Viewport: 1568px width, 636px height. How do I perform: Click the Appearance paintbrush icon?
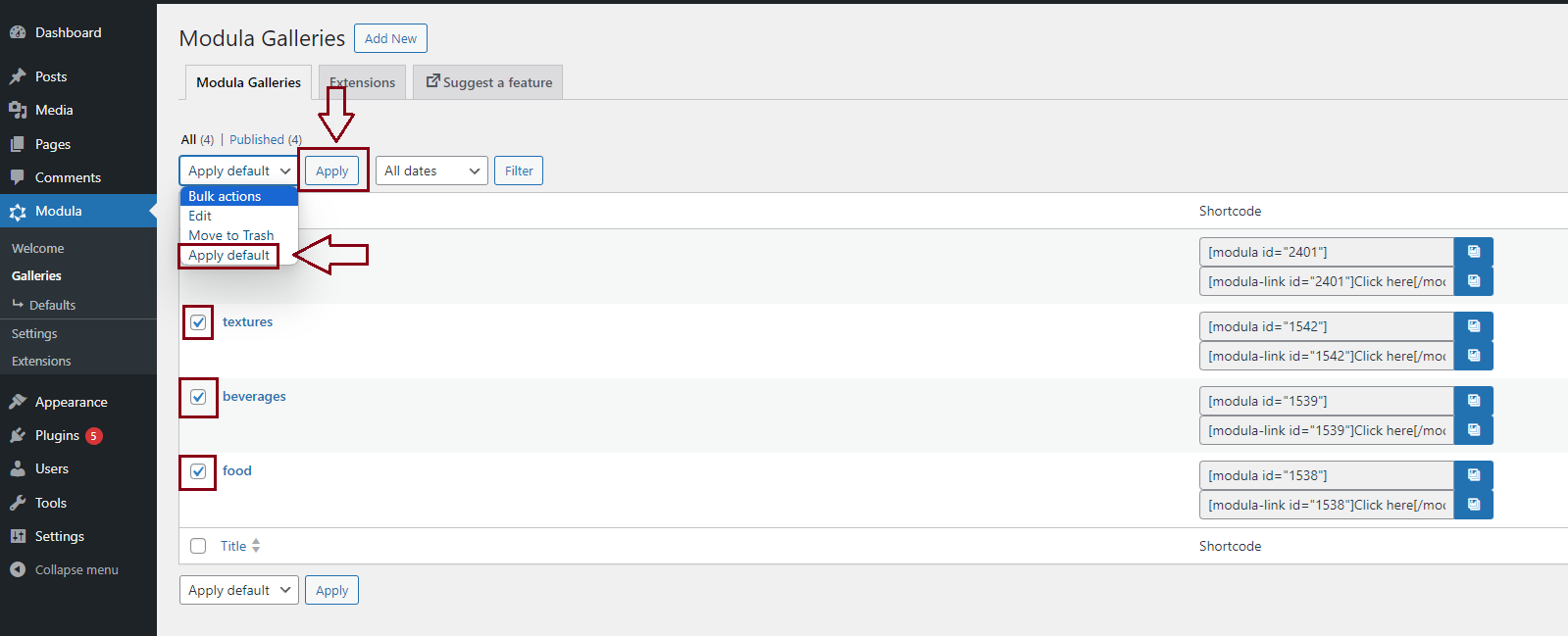(x=18, y=402)
